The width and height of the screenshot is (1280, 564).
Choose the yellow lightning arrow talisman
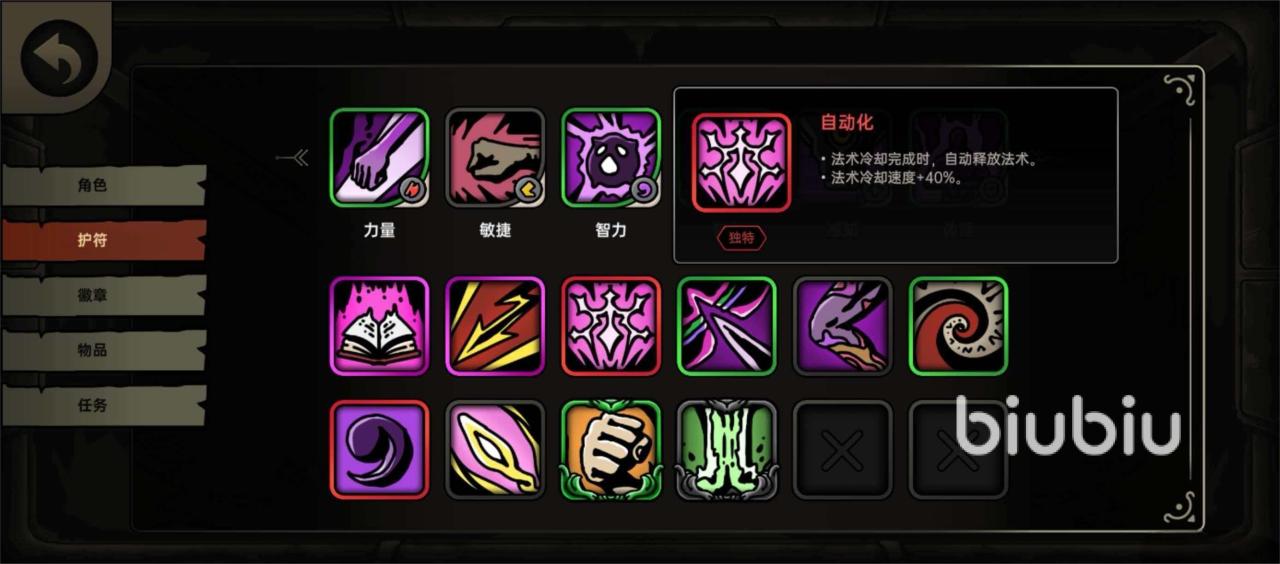tap(495, 326)
